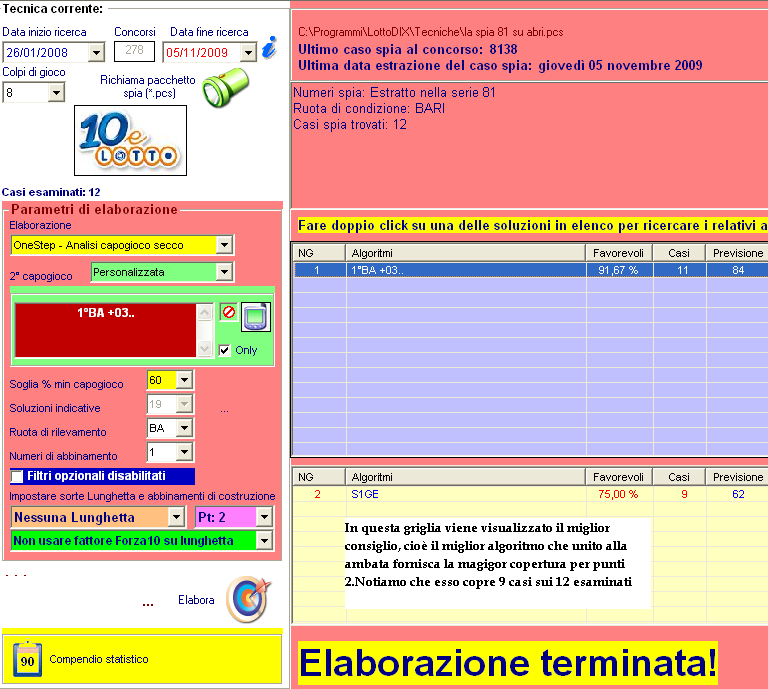
Task: Click Richiama pacchetto spia label
Action: 148,86
